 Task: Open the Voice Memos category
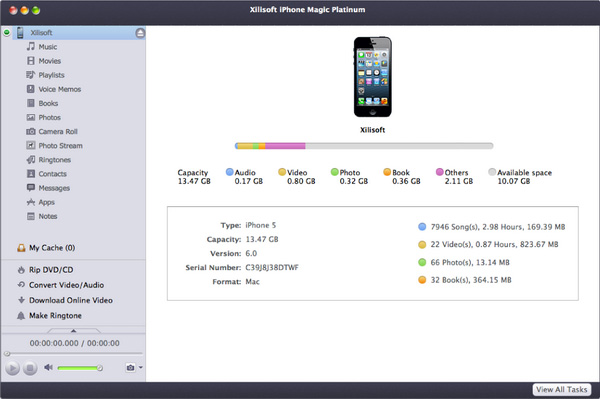pyautogui.click(x=60, y=89)
